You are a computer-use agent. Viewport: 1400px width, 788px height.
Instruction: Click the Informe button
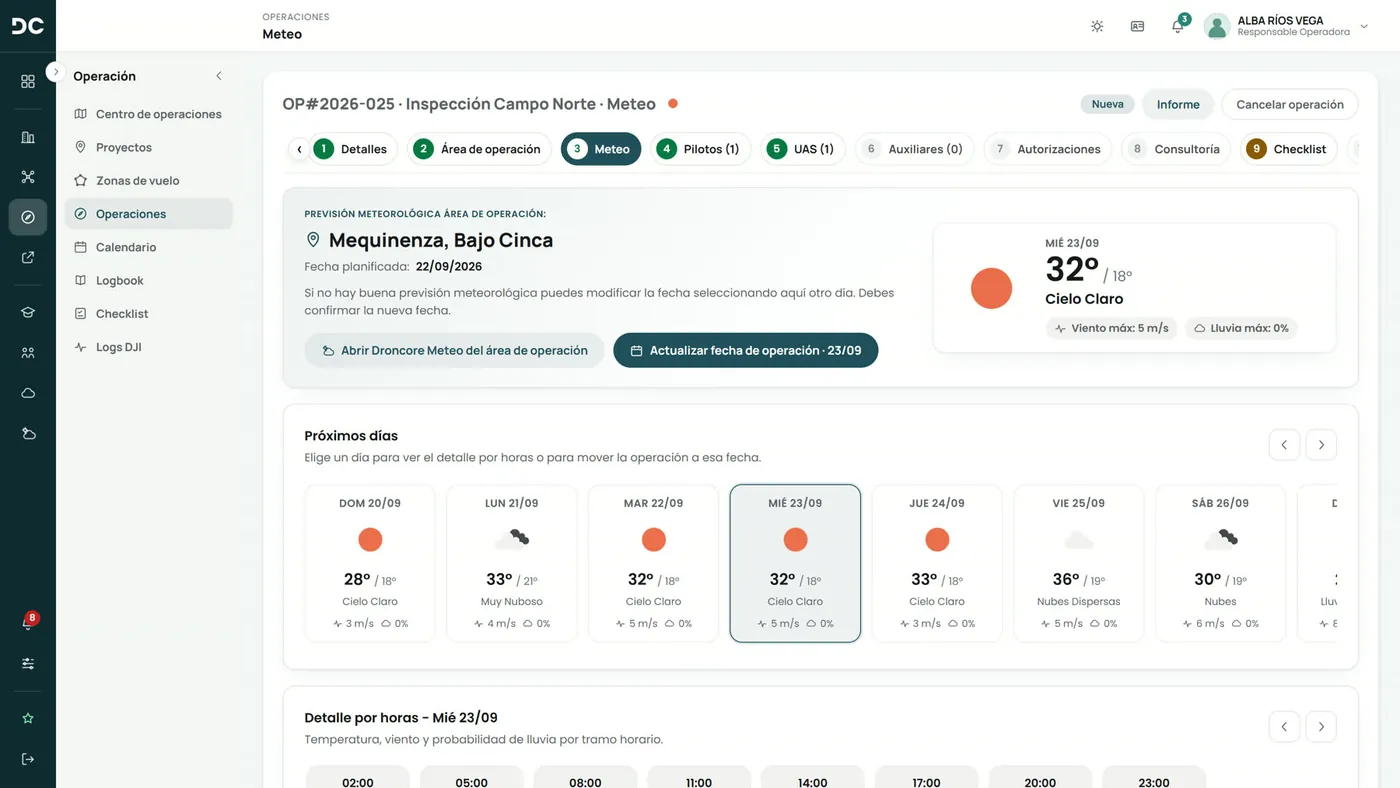(1178, 104)
